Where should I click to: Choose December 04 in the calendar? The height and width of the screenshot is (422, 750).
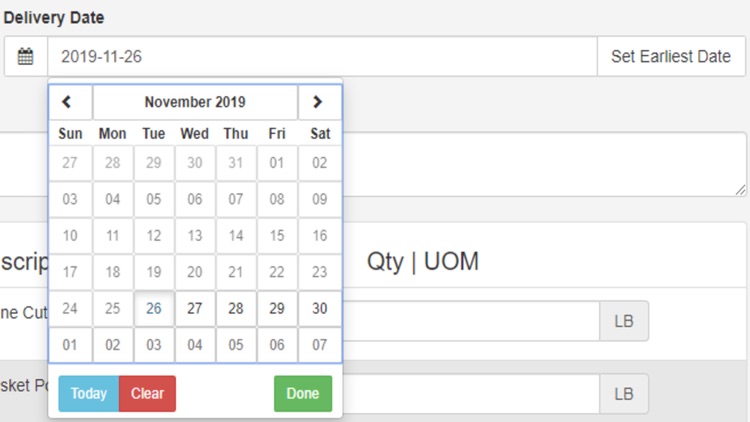pyautogui.click(x=195, y=345)
